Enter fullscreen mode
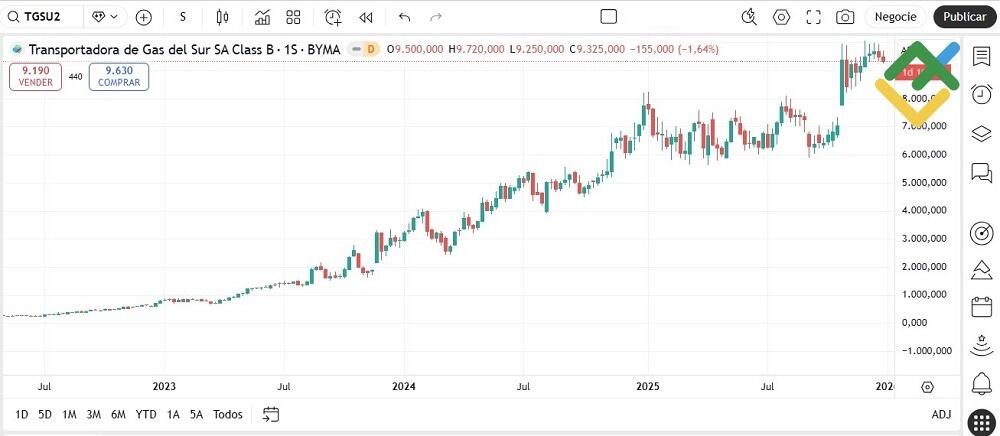 pos(813,17)
